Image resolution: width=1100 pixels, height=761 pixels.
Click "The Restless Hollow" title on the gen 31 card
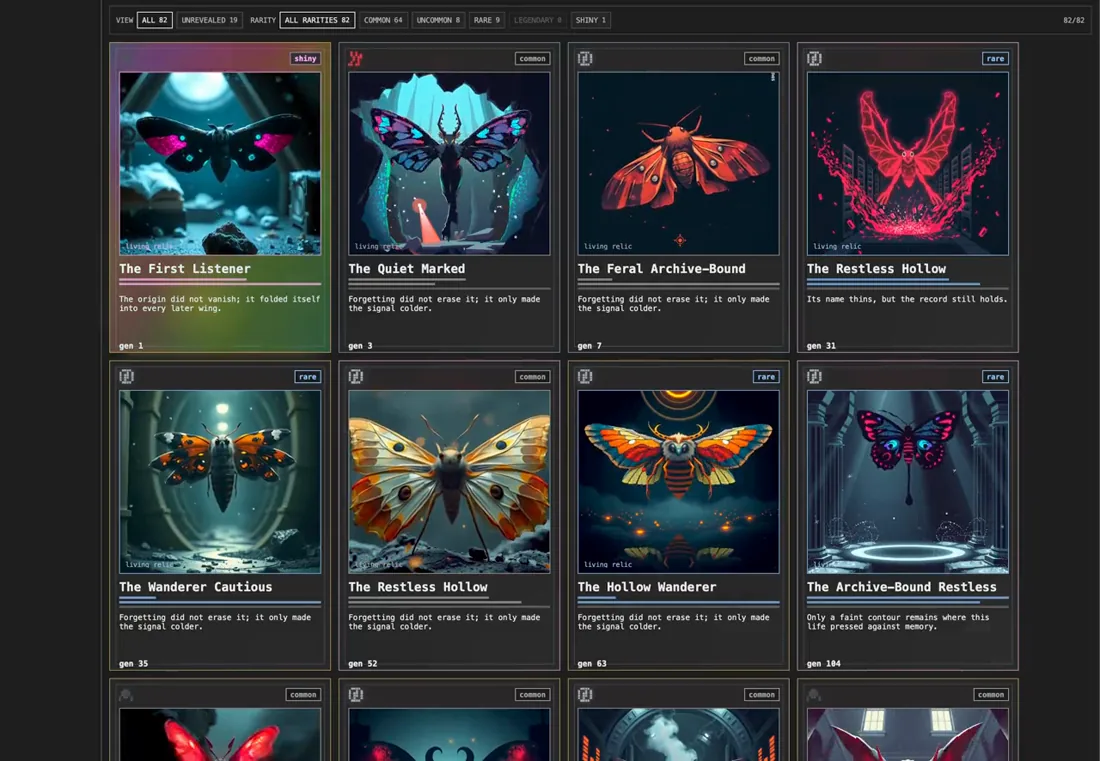coord(876,269)
